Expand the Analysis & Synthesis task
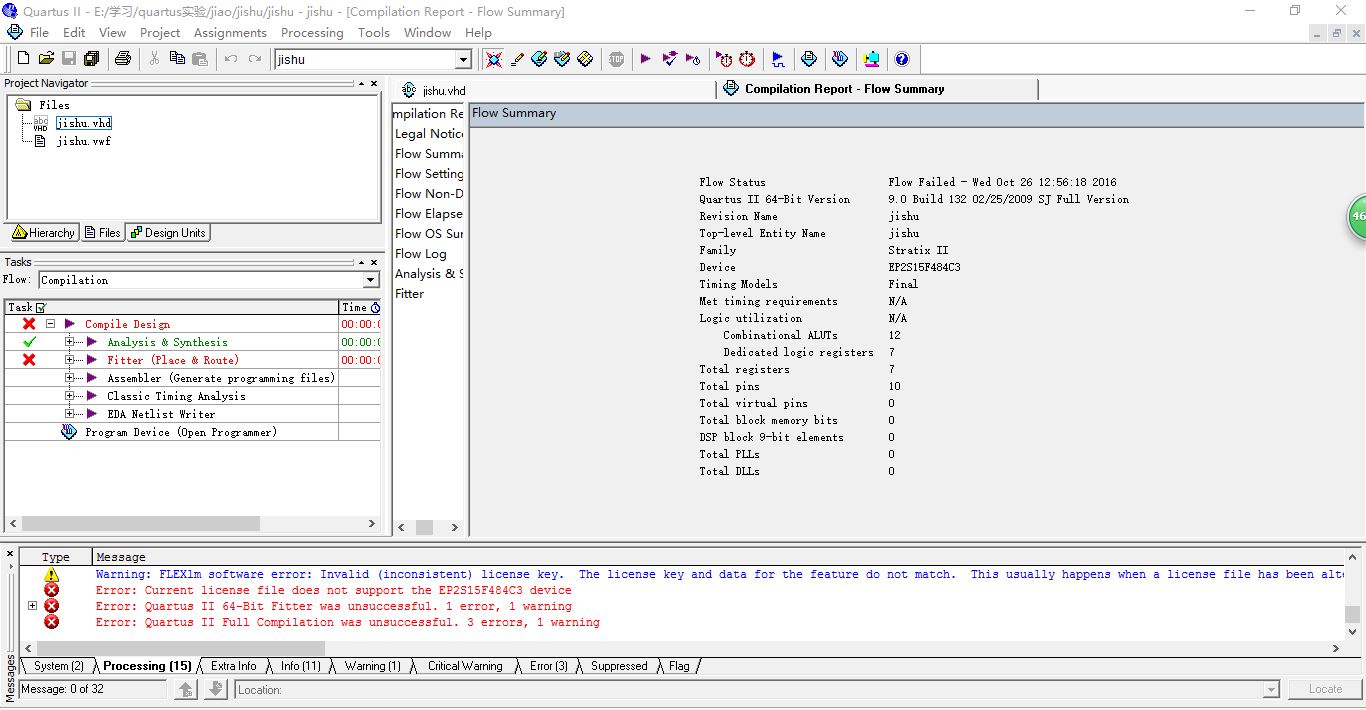This screenshot has width=1366, height=710. (70, 342)
